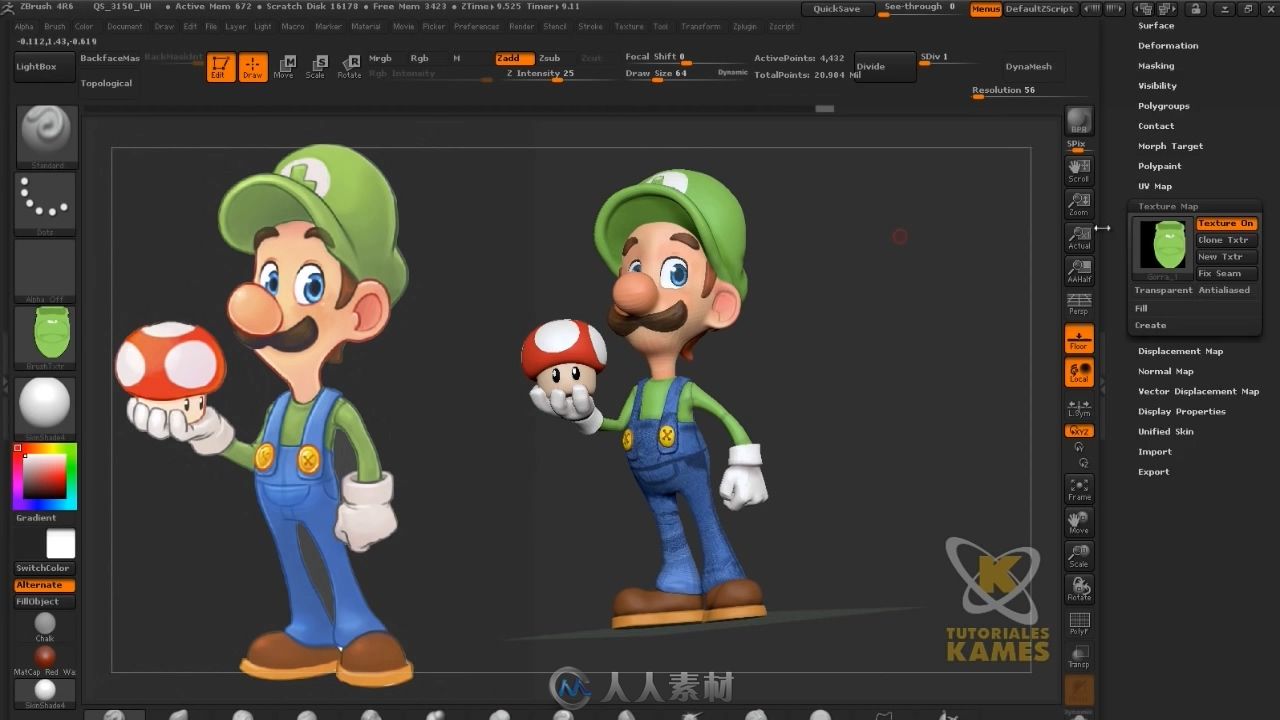The image size is (1280, 720).
Task: Open the BrushTxtr texture selector
Action: (x=46, y=338)
